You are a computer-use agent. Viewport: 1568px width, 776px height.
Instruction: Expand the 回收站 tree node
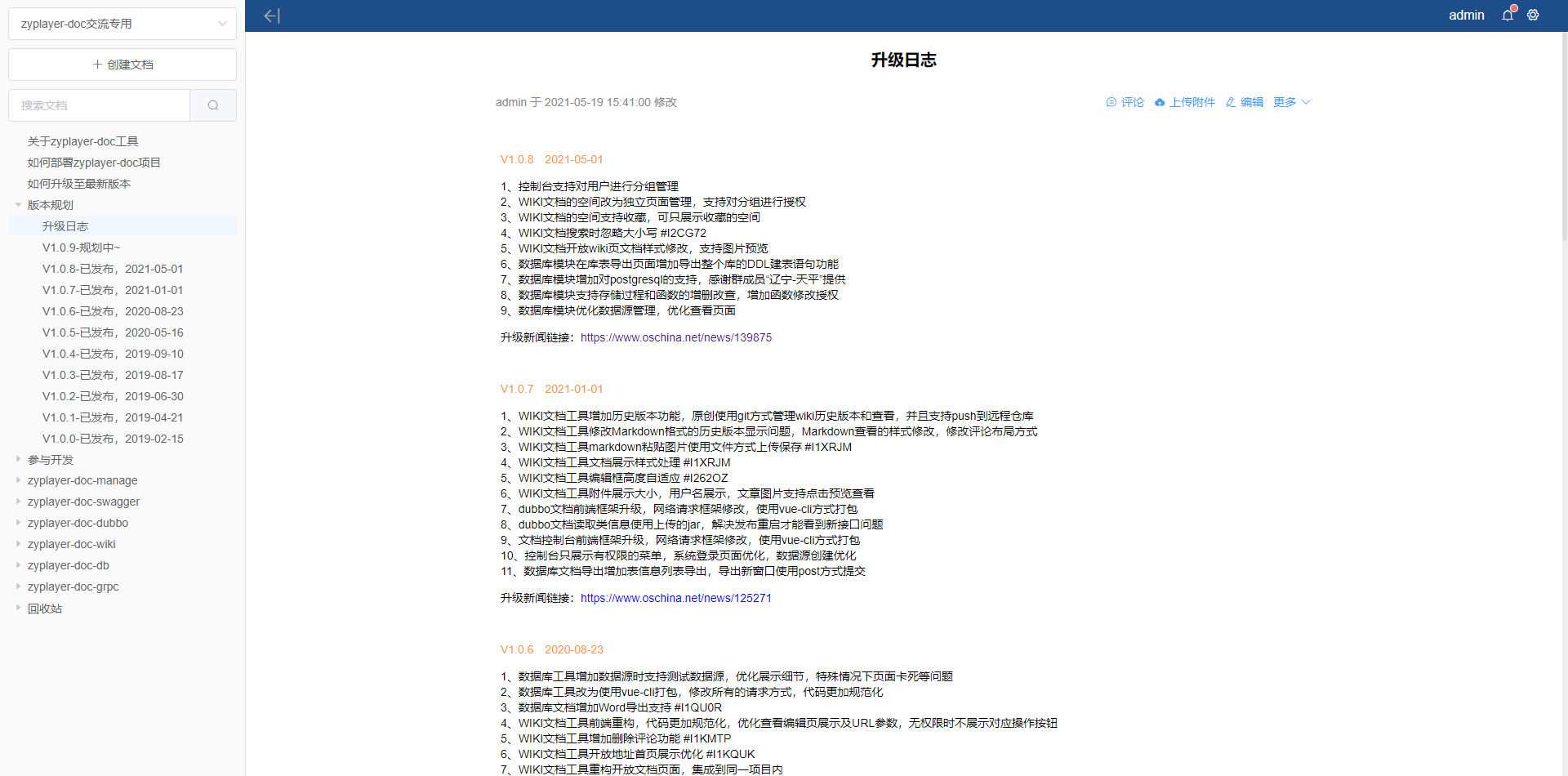point(18,608)
